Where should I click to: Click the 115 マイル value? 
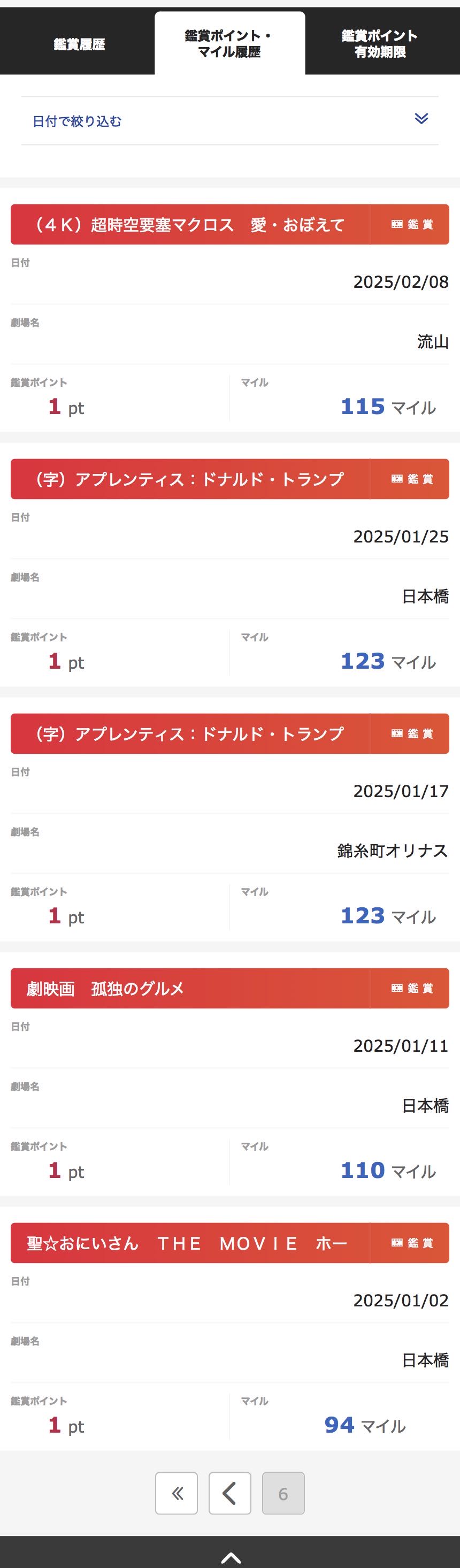(388, 407)
